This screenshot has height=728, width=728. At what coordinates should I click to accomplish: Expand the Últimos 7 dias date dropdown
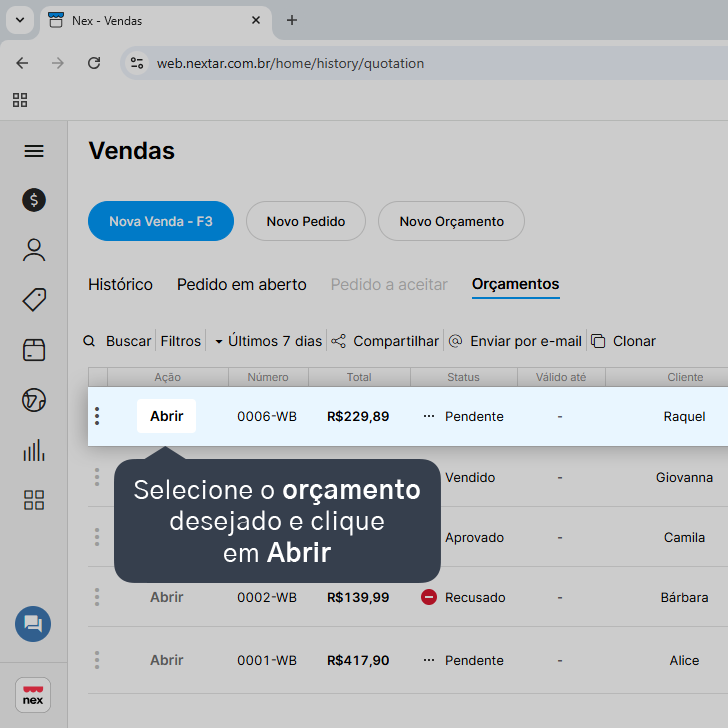pos(269,341)
